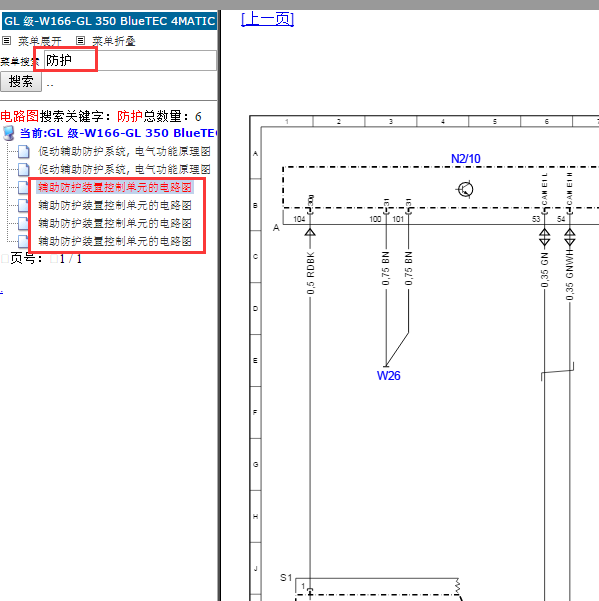
Task: Click pin number 53 in diagram
Action: click(536, 219)
